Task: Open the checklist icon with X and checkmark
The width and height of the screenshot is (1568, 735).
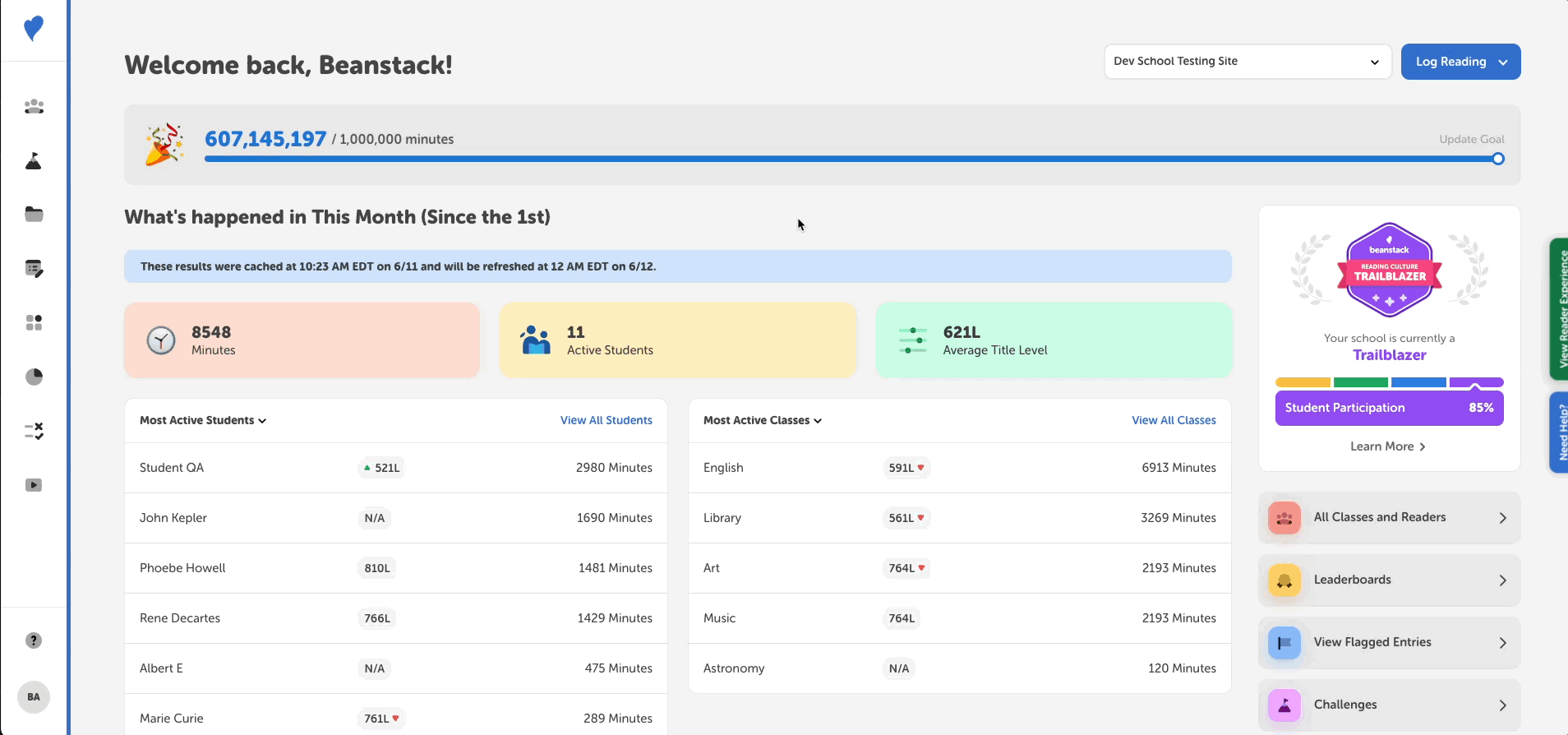Action: pyautogui.click(x=34, y=431)
